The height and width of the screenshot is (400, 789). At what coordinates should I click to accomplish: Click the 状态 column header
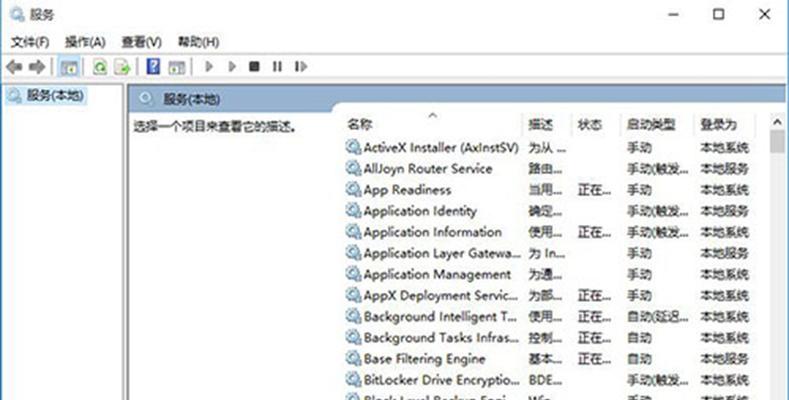pyautogui.click(x=590, y=124)
